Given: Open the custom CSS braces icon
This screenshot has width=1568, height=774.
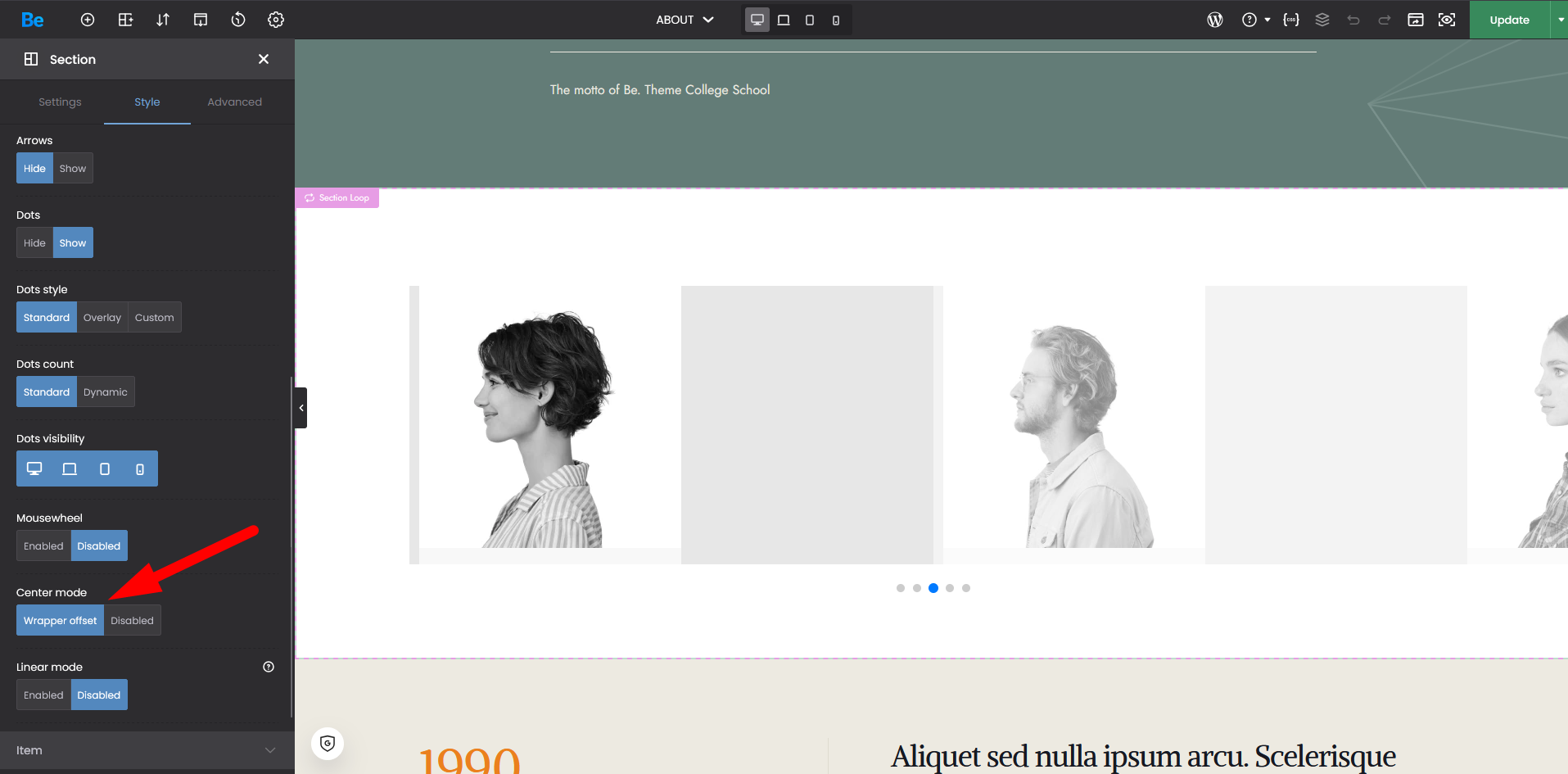Looking at the screenshot, I should [x=1291, y=20].
